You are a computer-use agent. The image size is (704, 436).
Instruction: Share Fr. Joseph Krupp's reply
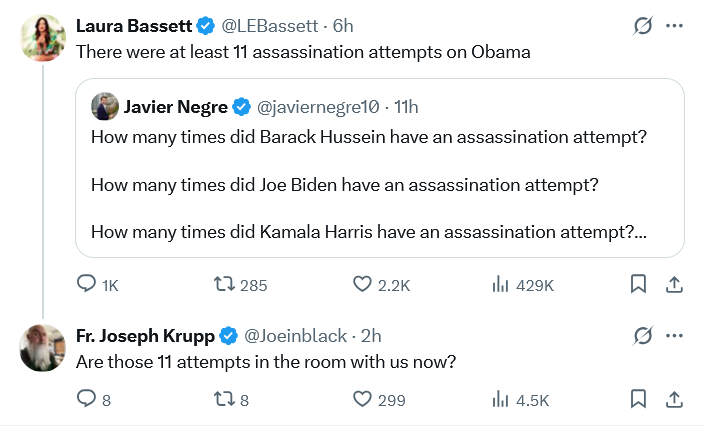click(x=674, y=400)
